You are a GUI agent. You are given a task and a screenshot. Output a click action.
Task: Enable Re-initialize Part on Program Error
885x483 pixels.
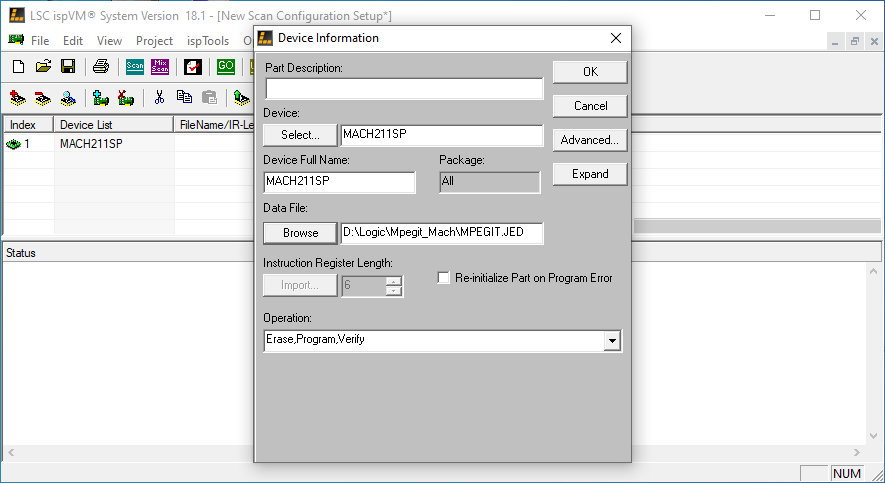[445, 278]
